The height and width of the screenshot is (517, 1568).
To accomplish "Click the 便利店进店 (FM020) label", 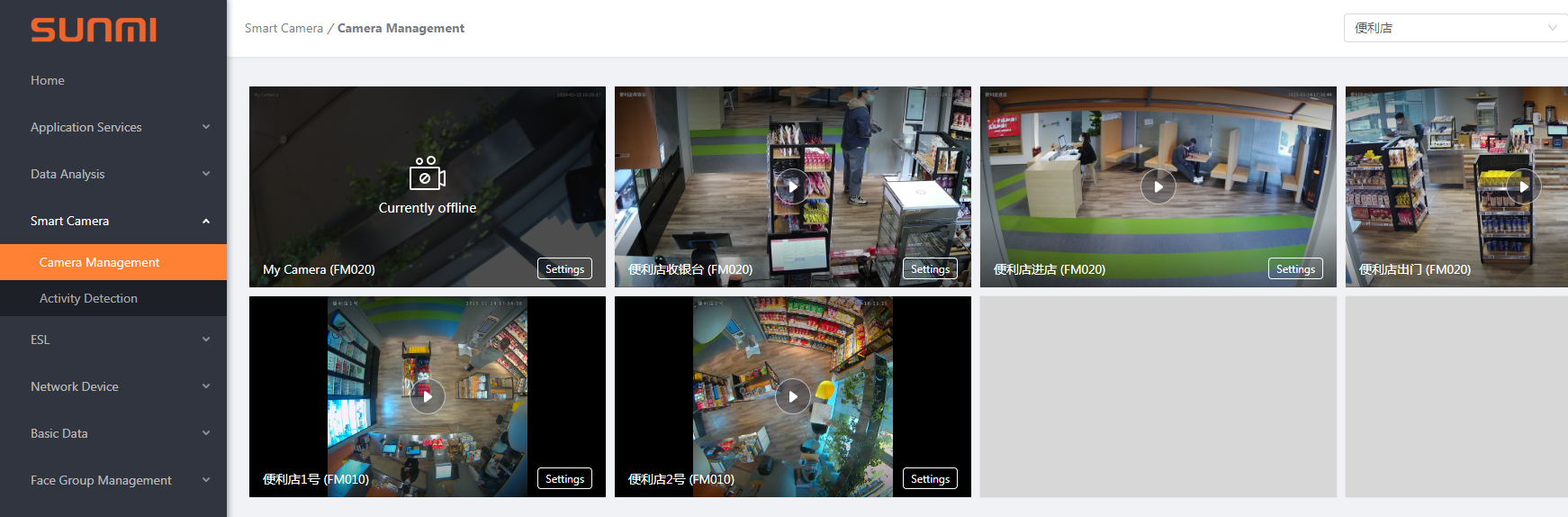I will [x=1050, y=269].
